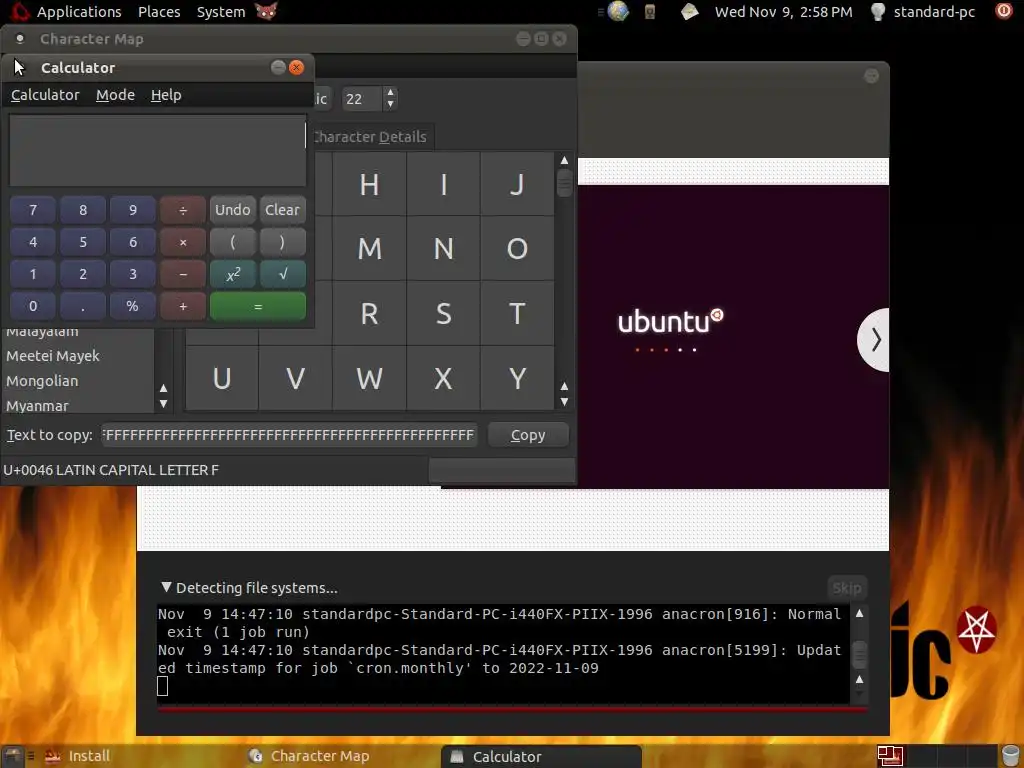Click the multiplication operator key
Screen dimensions: 1024x768
click(183, 242)
